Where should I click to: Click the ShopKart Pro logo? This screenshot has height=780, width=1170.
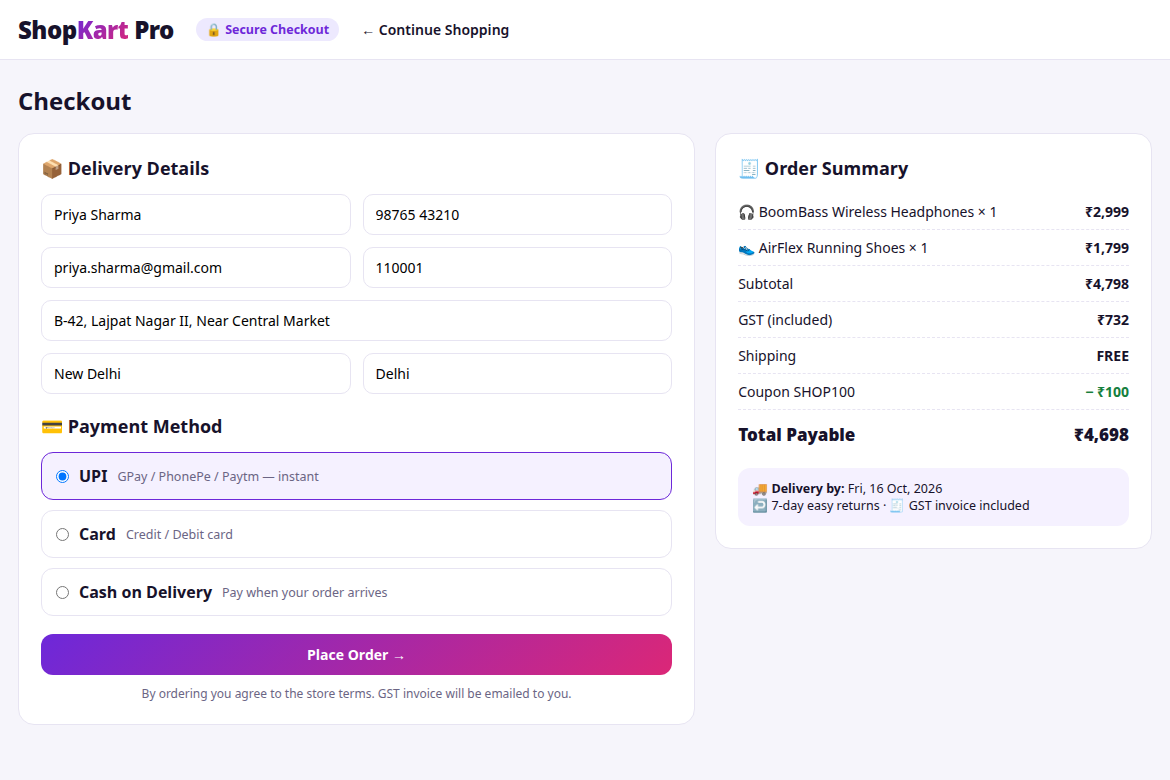coord(96,30)
